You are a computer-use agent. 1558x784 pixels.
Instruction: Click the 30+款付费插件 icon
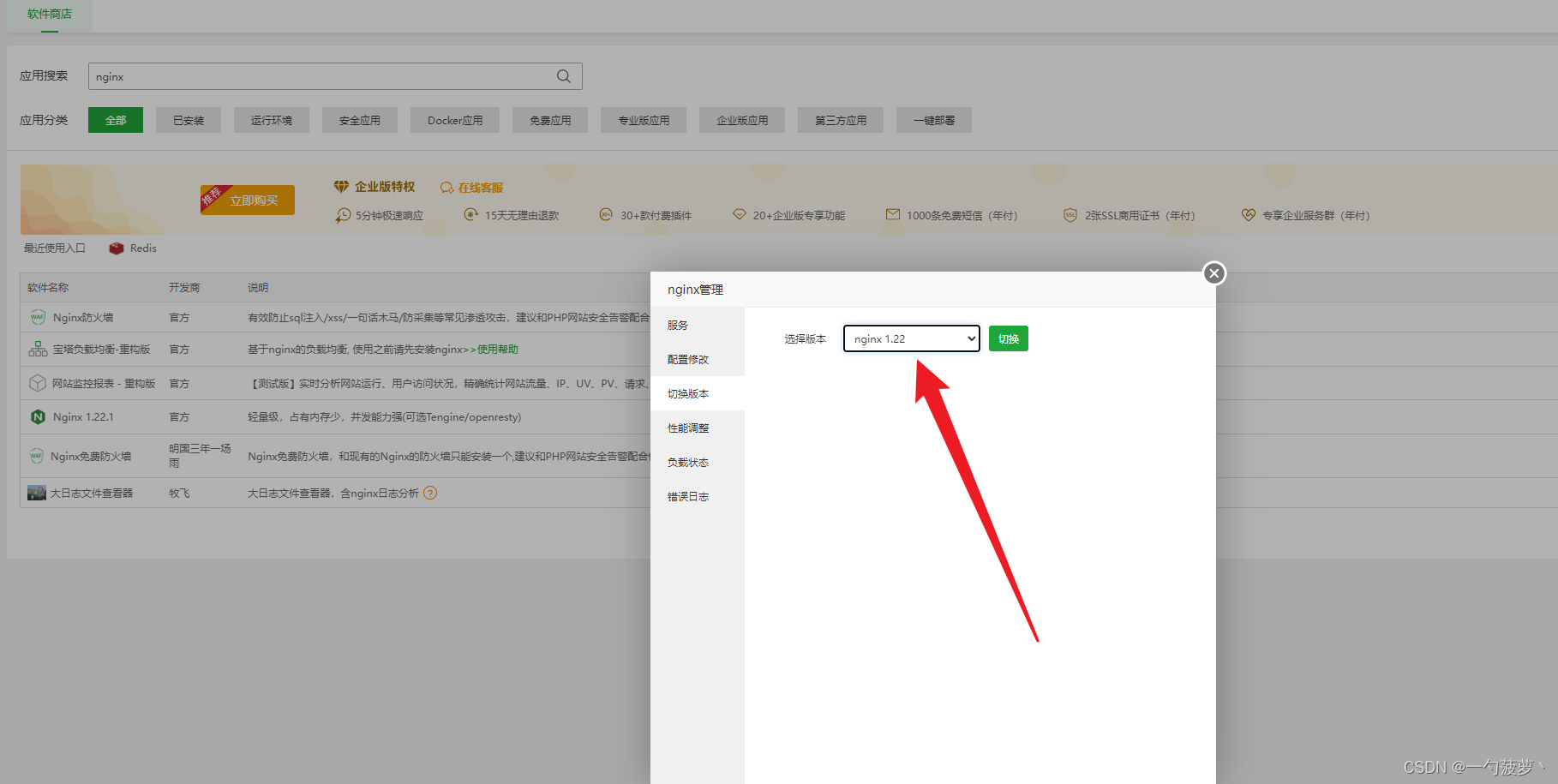(x=606, y=214)
